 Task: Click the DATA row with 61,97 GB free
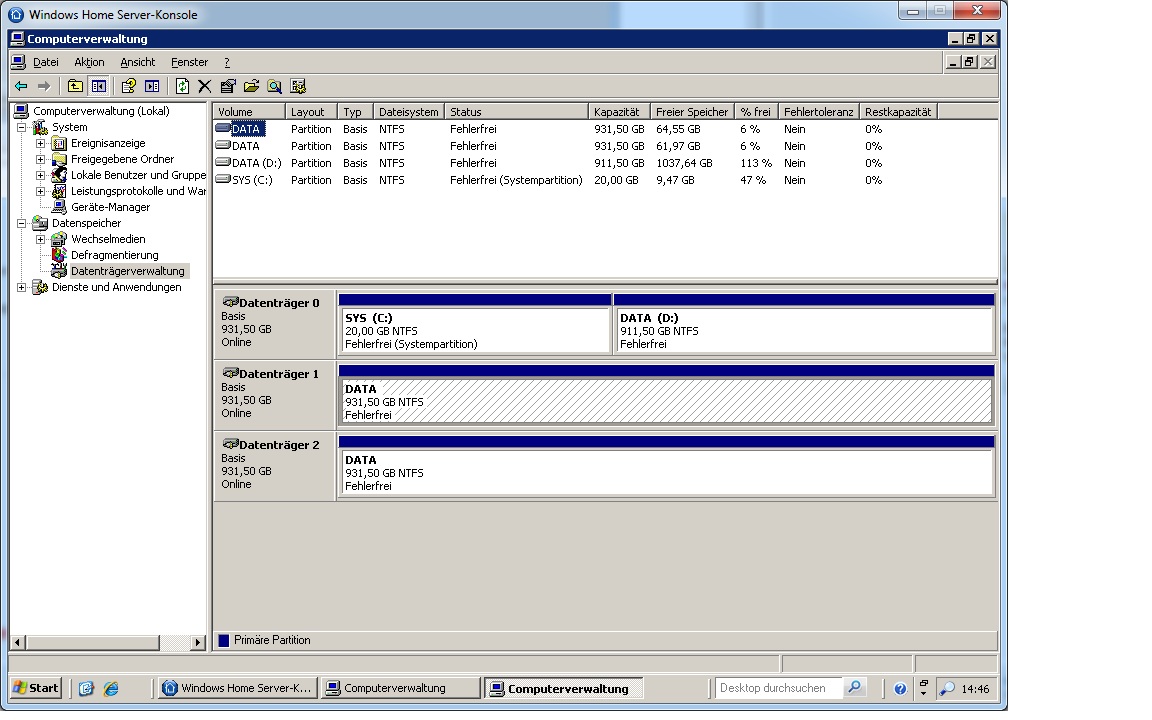pos(607,145)
